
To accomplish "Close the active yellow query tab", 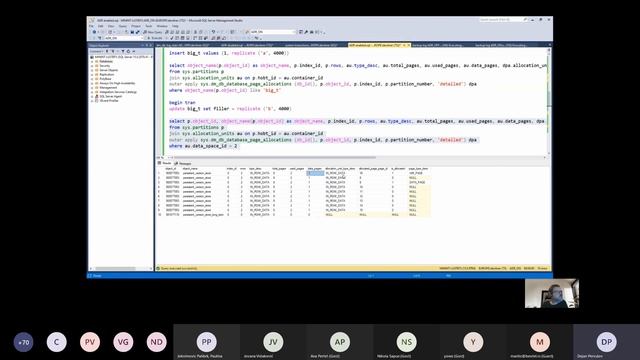I will click(x=409, y=45).
